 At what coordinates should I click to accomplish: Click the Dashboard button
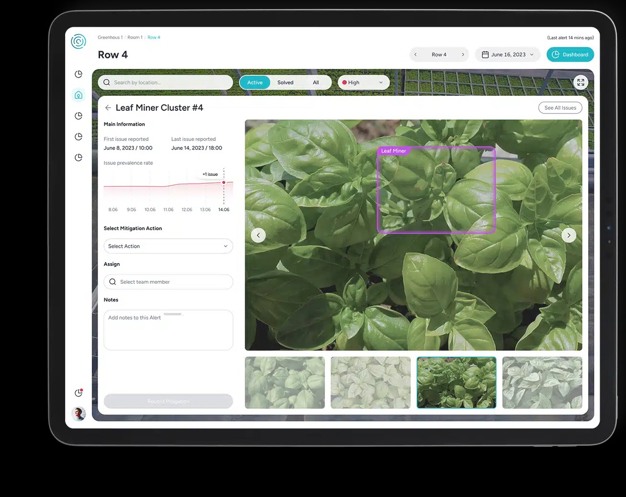[570, 55]
